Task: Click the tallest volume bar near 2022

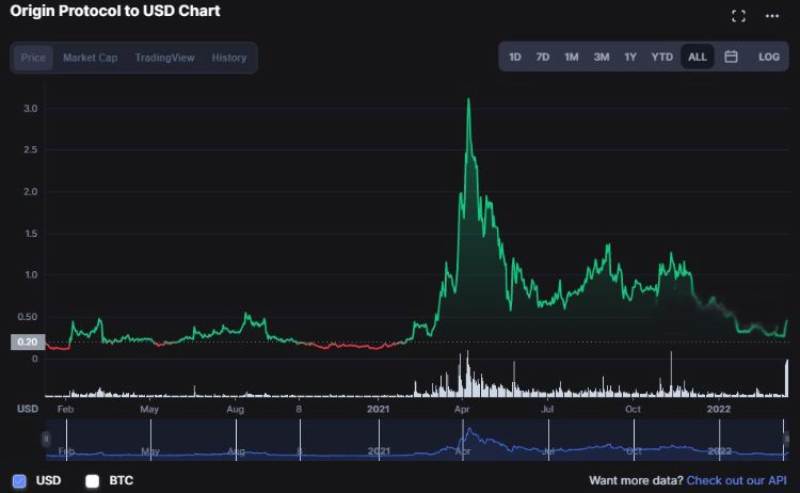Action: (671, 374)
